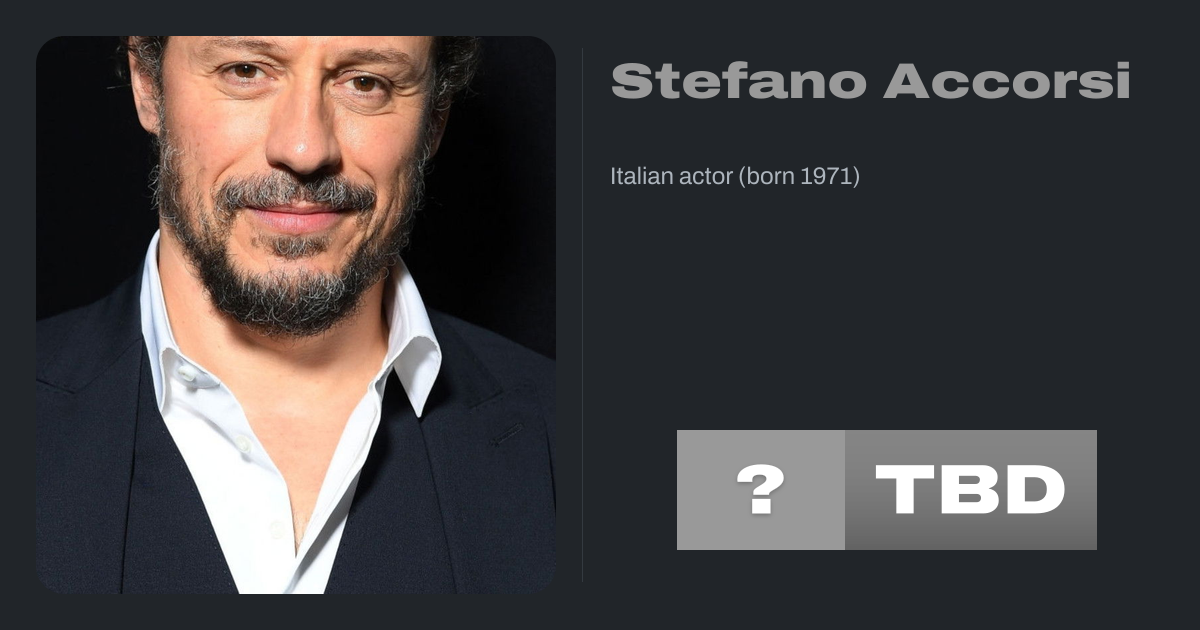Screen dimensions: 1200x630
Task: Click the word Stefano in the heading
Action: tap(739, 81)
